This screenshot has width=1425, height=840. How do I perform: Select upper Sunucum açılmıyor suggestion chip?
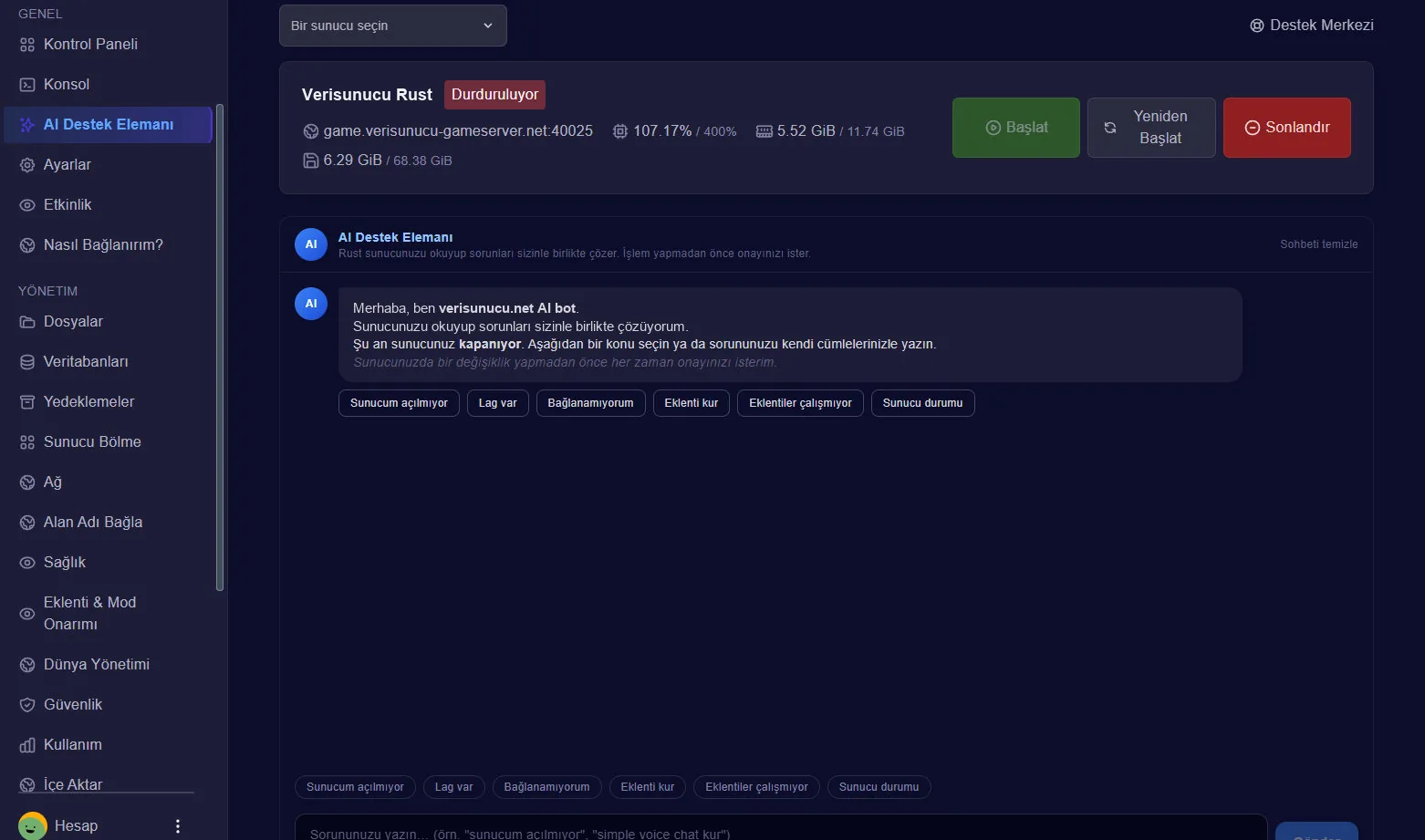[399, 403]
